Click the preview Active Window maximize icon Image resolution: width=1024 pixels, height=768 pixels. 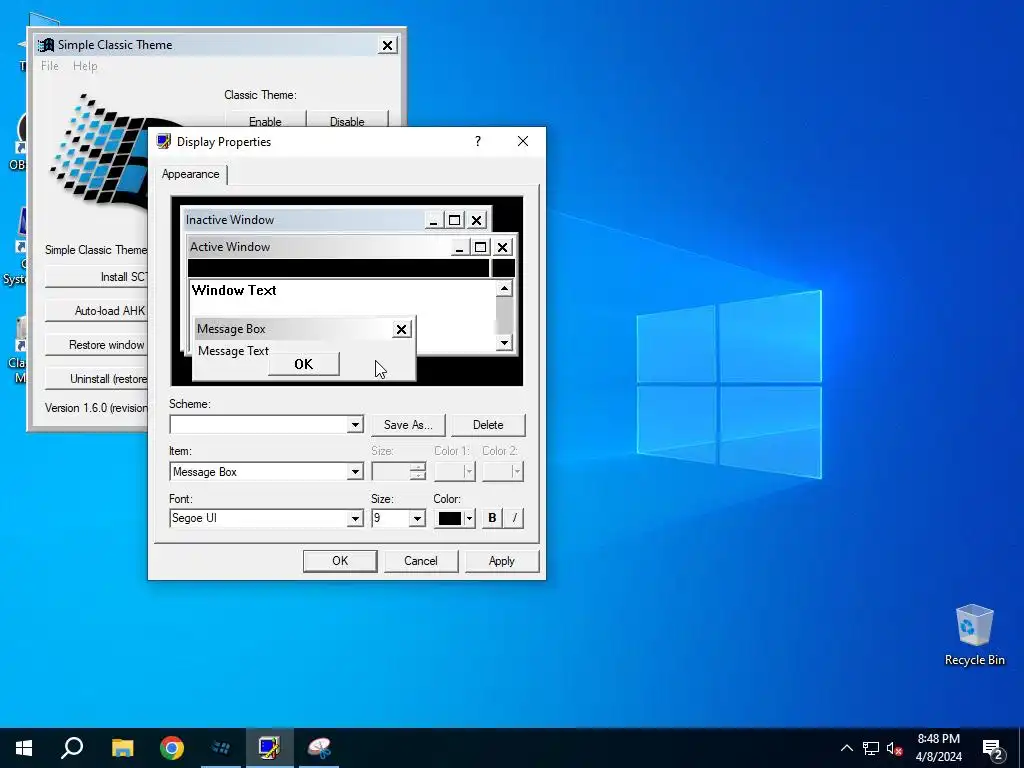[x=481, y=248]
